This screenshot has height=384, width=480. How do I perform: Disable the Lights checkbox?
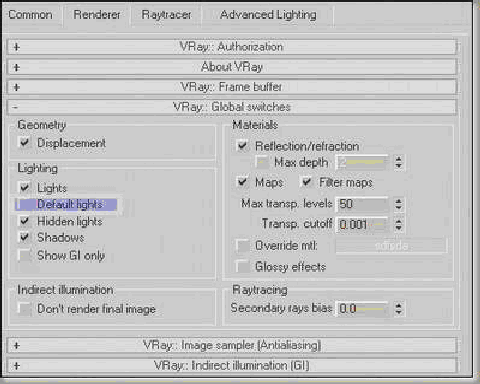coord(25,188)
